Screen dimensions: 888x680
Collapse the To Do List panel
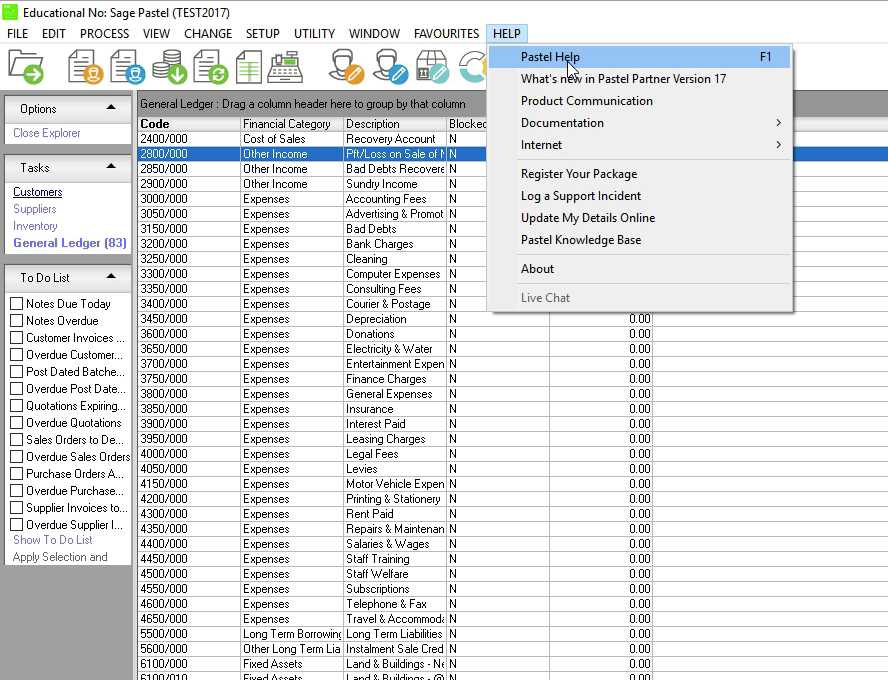(111, 277)
